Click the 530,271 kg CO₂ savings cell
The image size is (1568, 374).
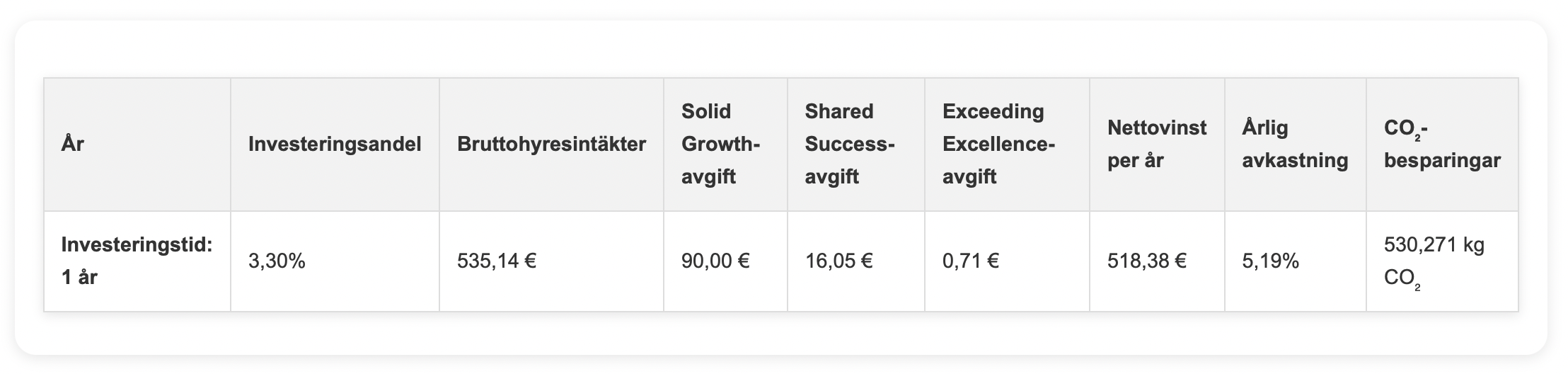pos(1434,262)
